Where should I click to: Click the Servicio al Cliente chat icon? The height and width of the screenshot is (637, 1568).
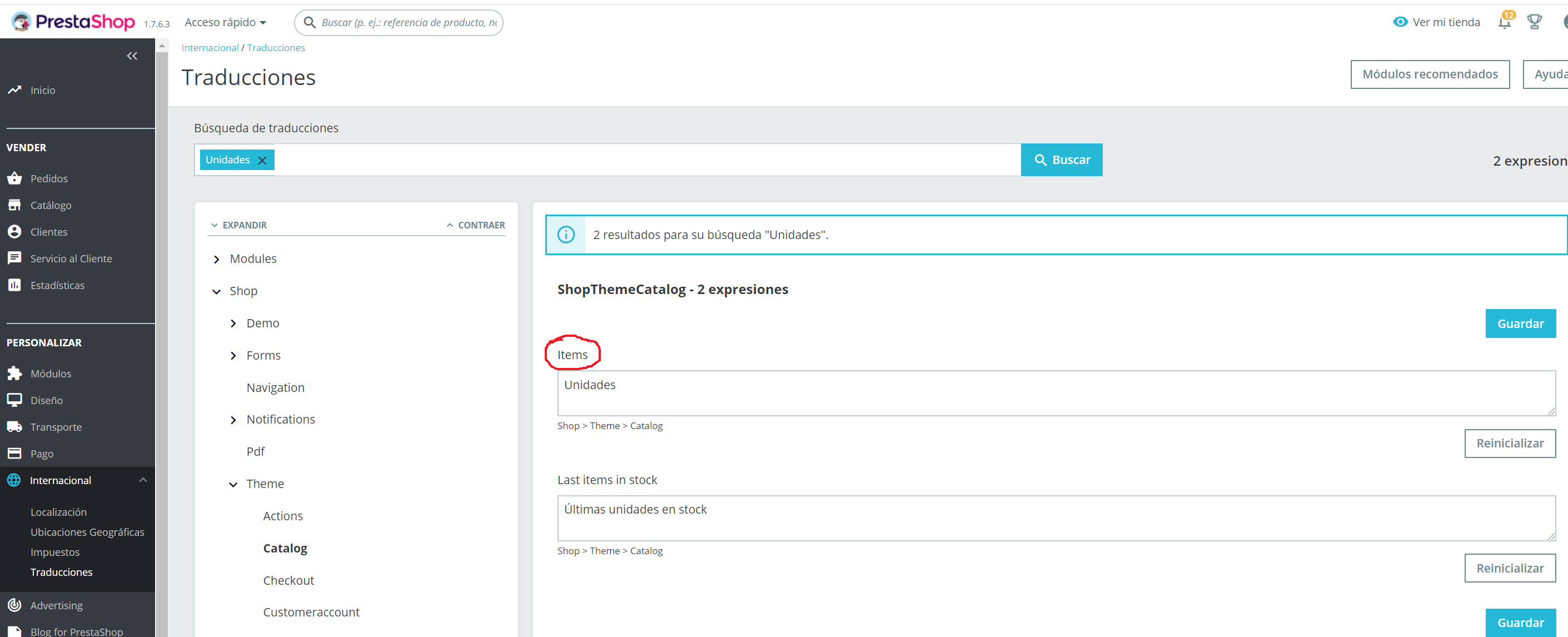[14, 258]
